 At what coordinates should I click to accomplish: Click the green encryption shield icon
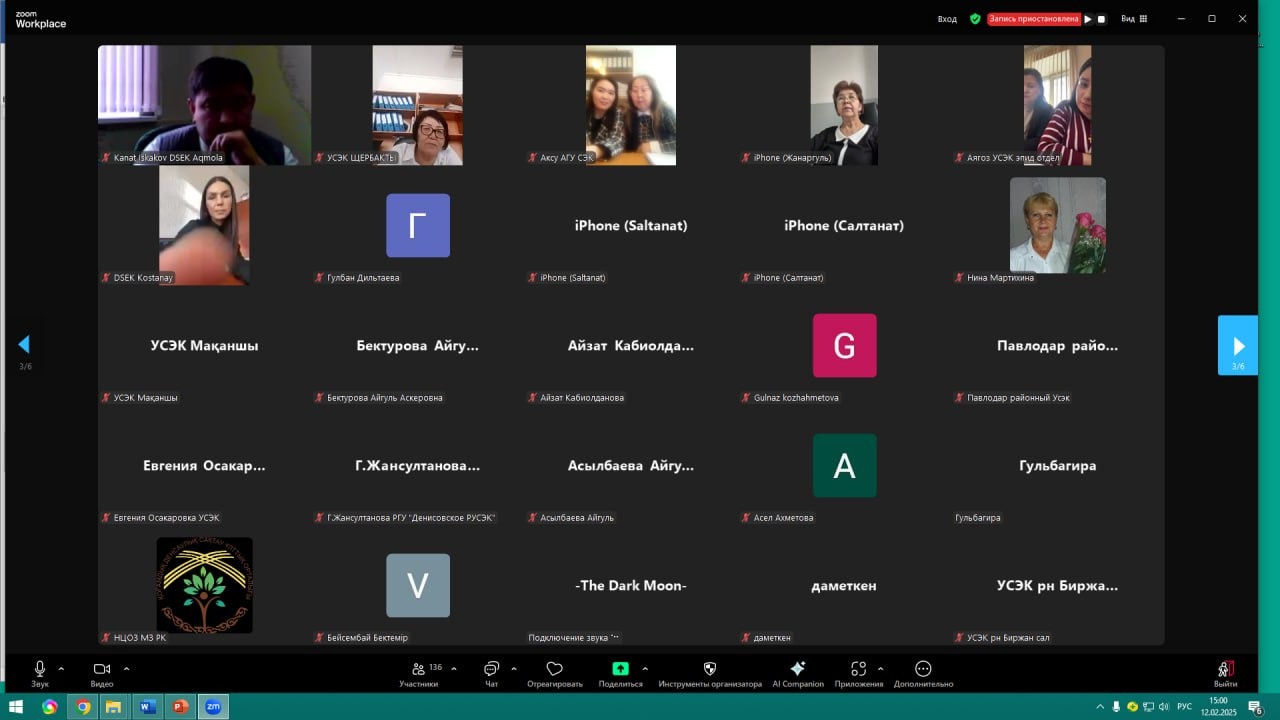point(975,18)
